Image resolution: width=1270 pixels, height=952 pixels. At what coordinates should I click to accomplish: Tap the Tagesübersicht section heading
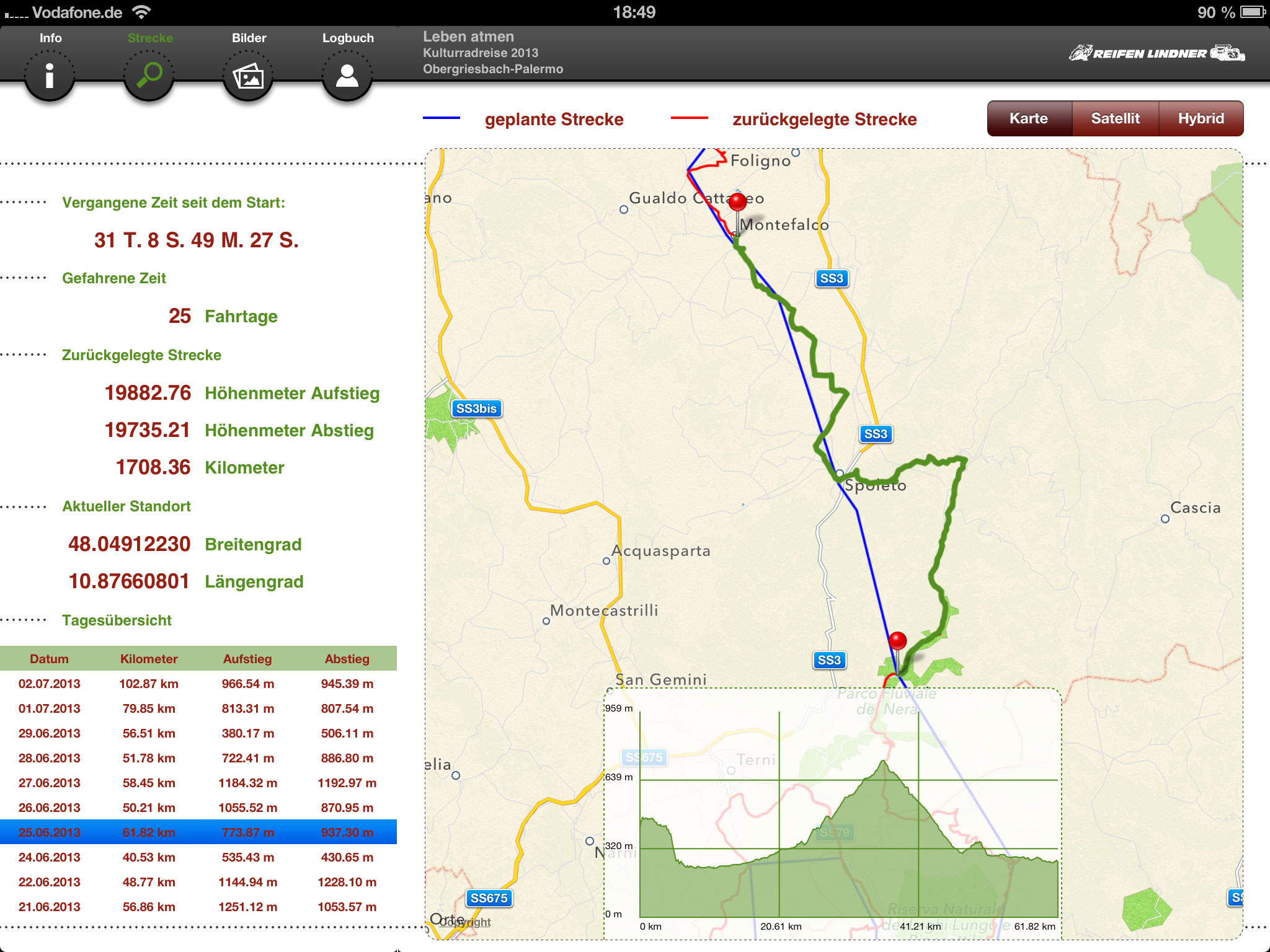[117, 620]
